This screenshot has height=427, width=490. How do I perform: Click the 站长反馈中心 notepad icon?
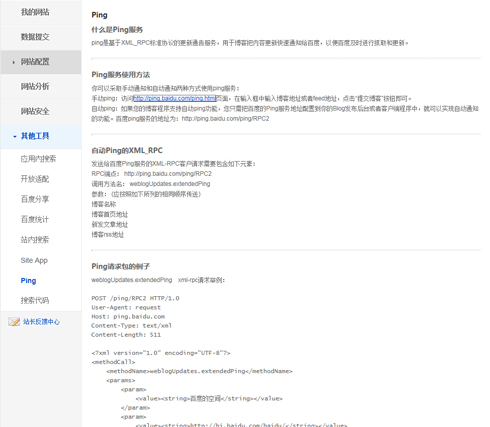pyautogui.click(x=14, y=322)
